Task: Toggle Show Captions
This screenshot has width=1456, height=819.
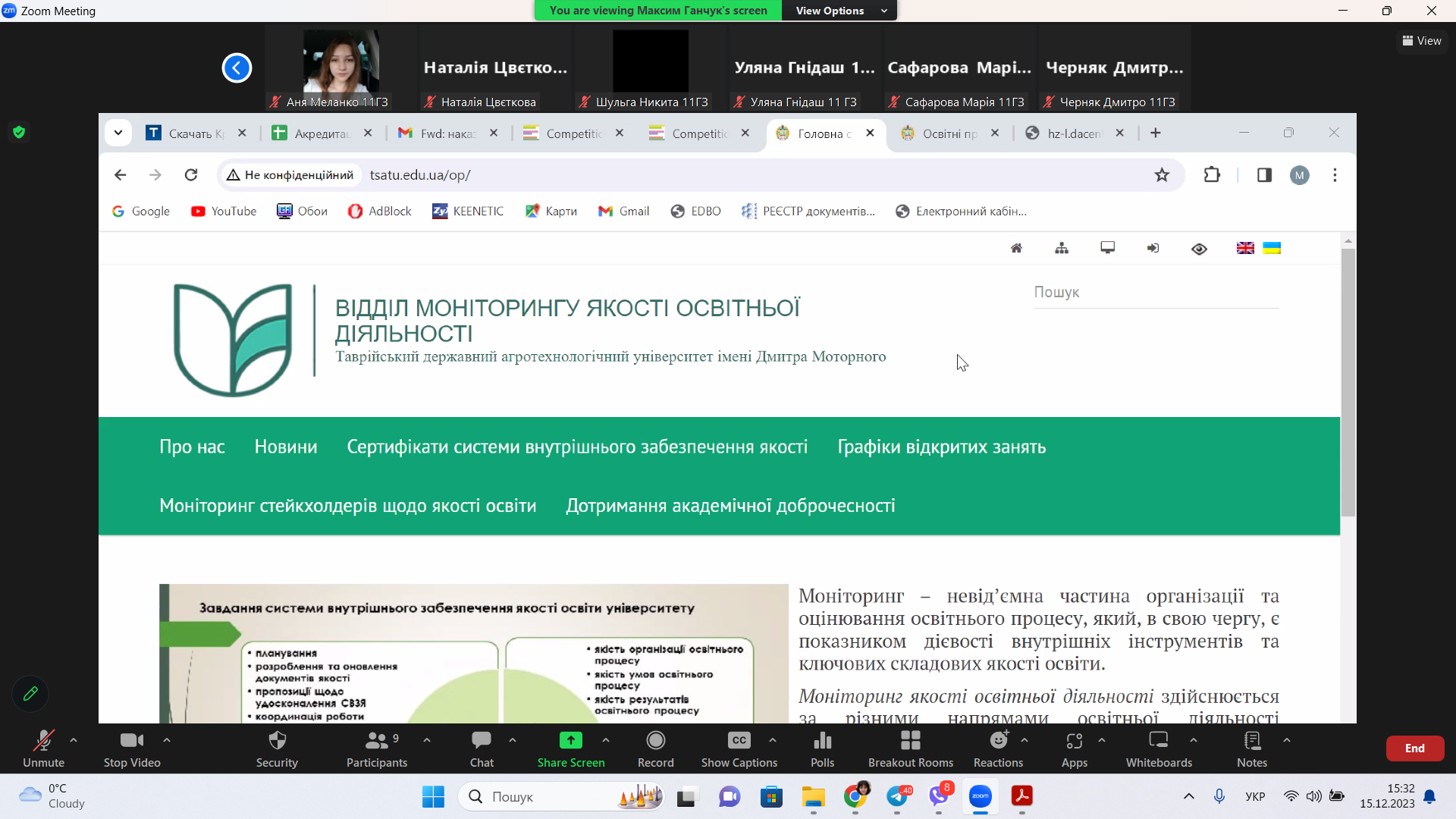Action: coord(739,748)
